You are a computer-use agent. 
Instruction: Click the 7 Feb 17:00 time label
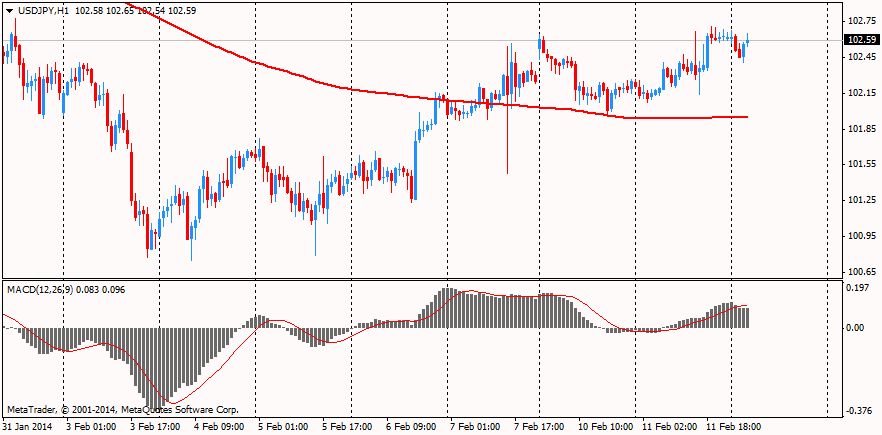click(x=540, y=427)
